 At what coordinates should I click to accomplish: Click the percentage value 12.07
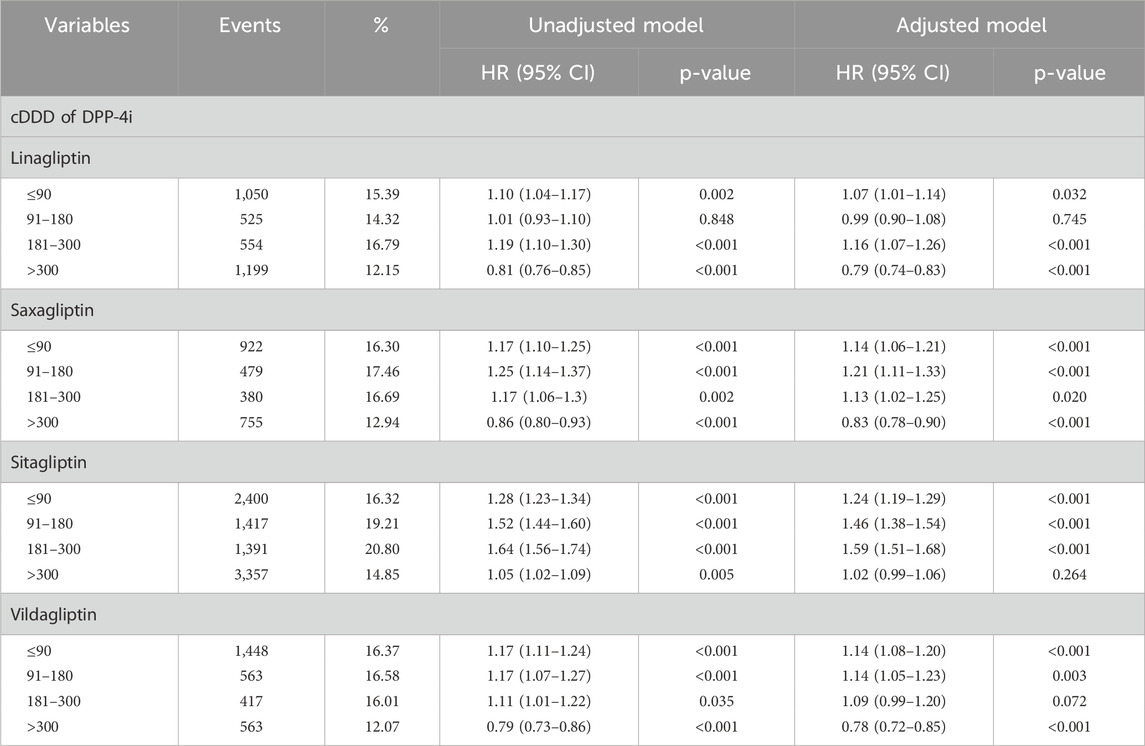(382, 728)
